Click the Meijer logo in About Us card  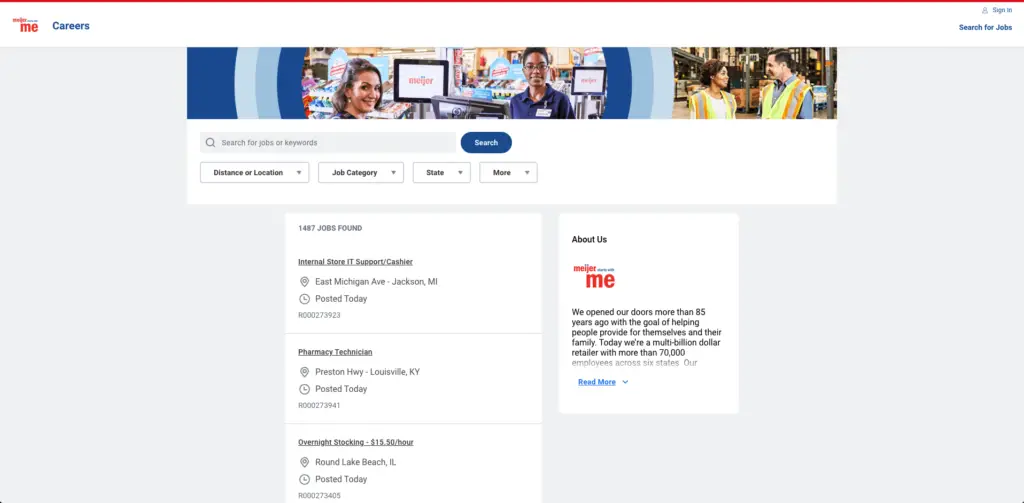point(594,276)
